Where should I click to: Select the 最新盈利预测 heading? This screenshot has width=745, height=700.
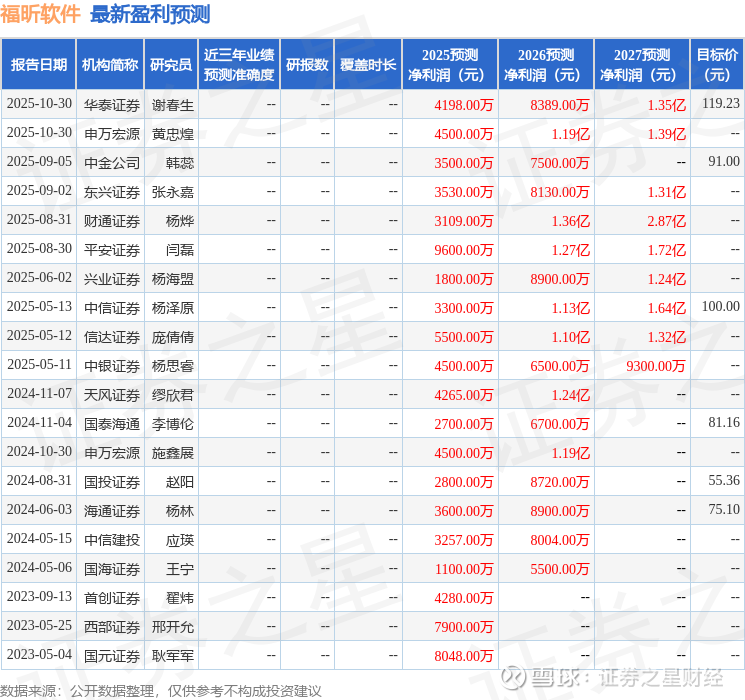click(150, 14)
